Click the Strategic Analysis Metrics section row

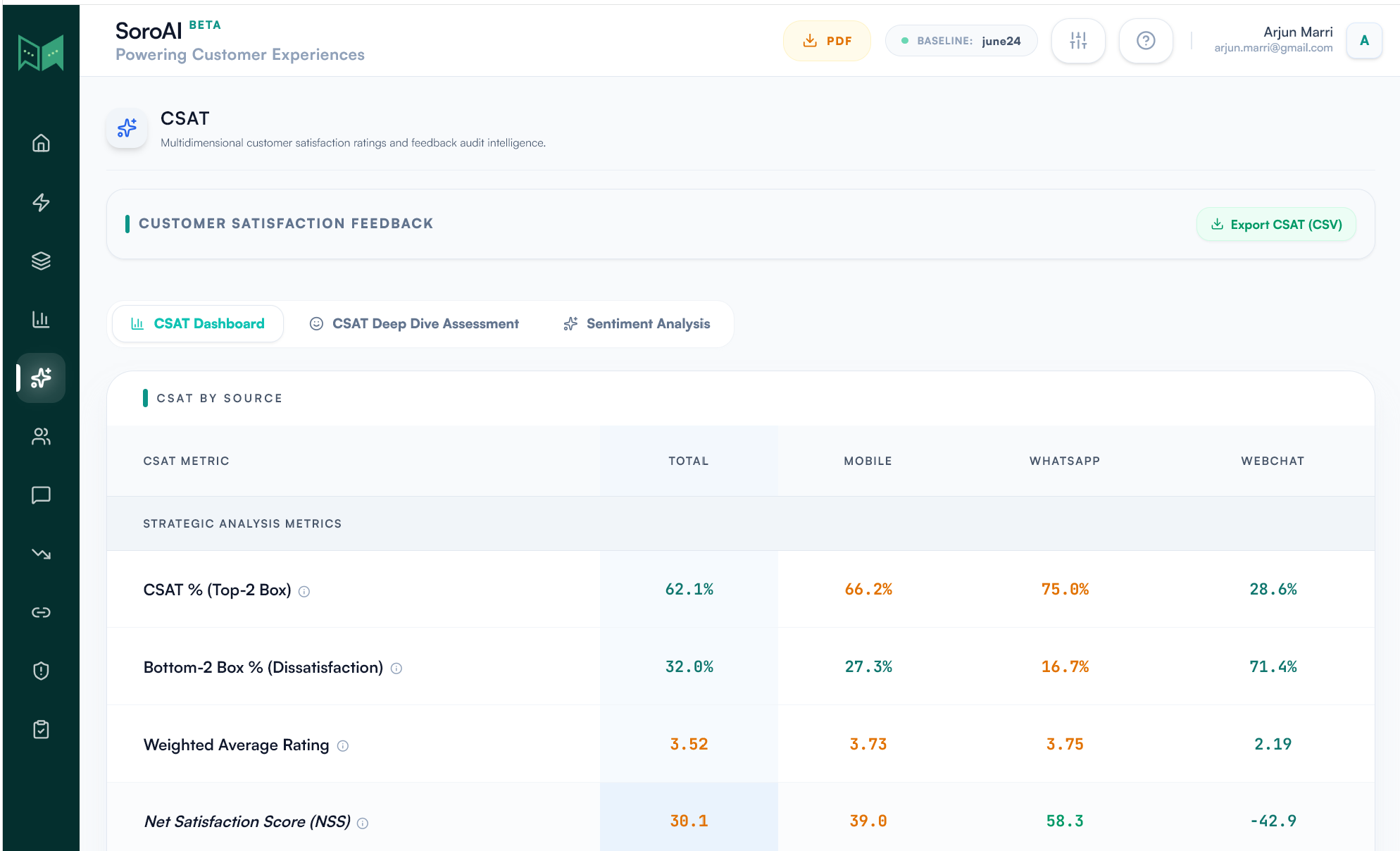[741, 524]
